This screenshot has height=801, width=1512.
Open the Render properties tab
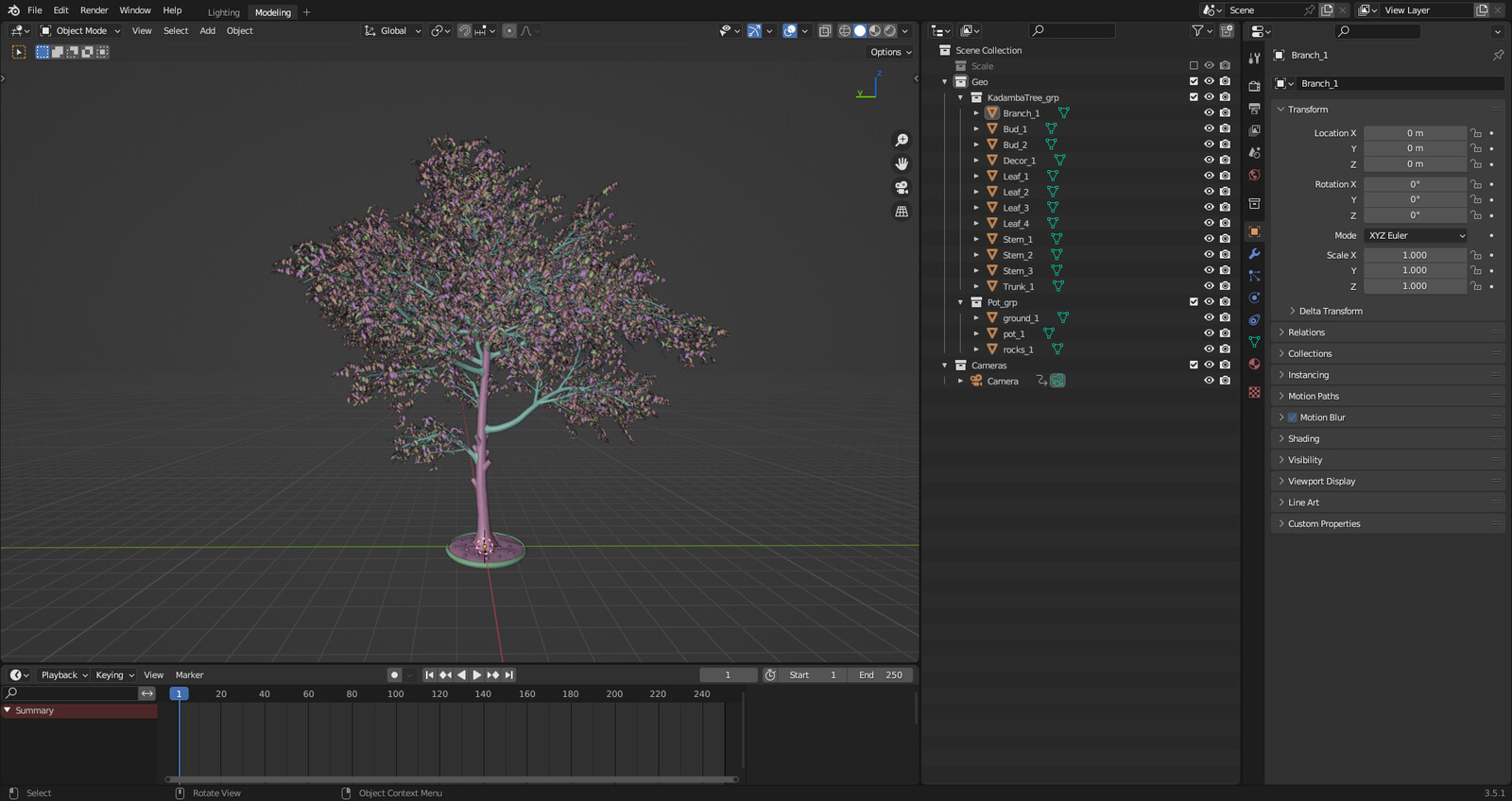point(1254,86)
